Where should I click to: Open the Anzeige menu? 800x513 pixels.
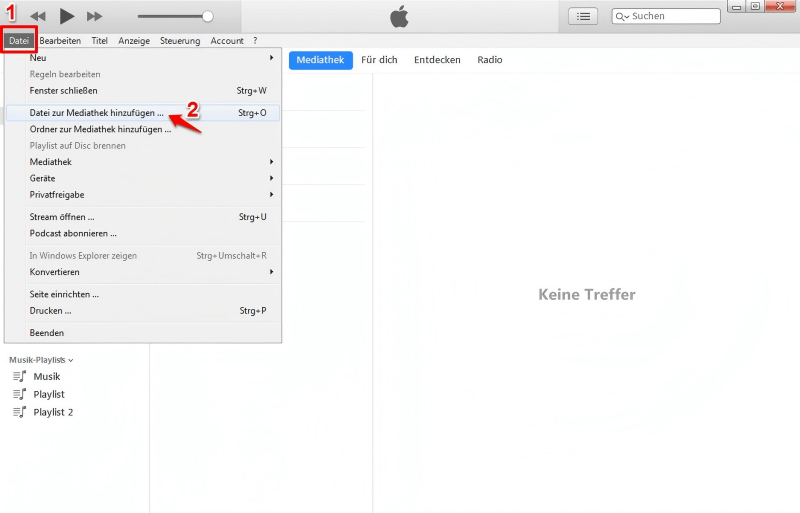coord(134,40)
